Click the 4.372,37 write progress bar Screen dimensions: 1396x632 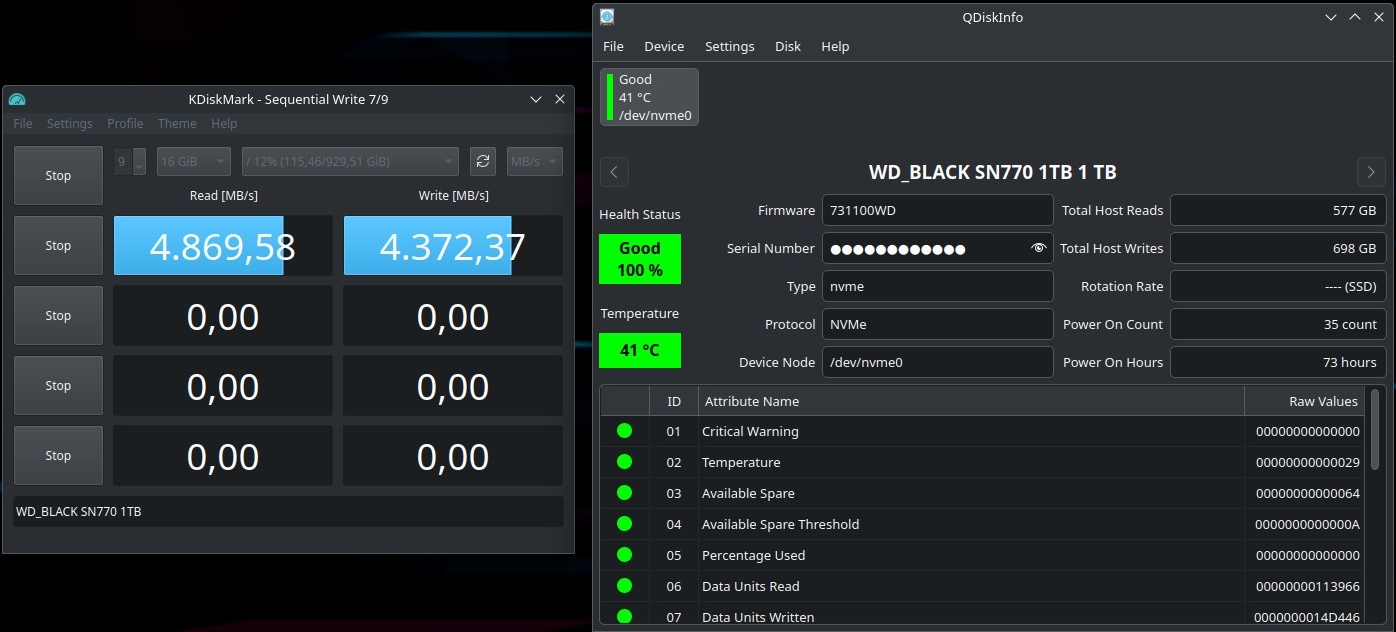tap(453, 246)
